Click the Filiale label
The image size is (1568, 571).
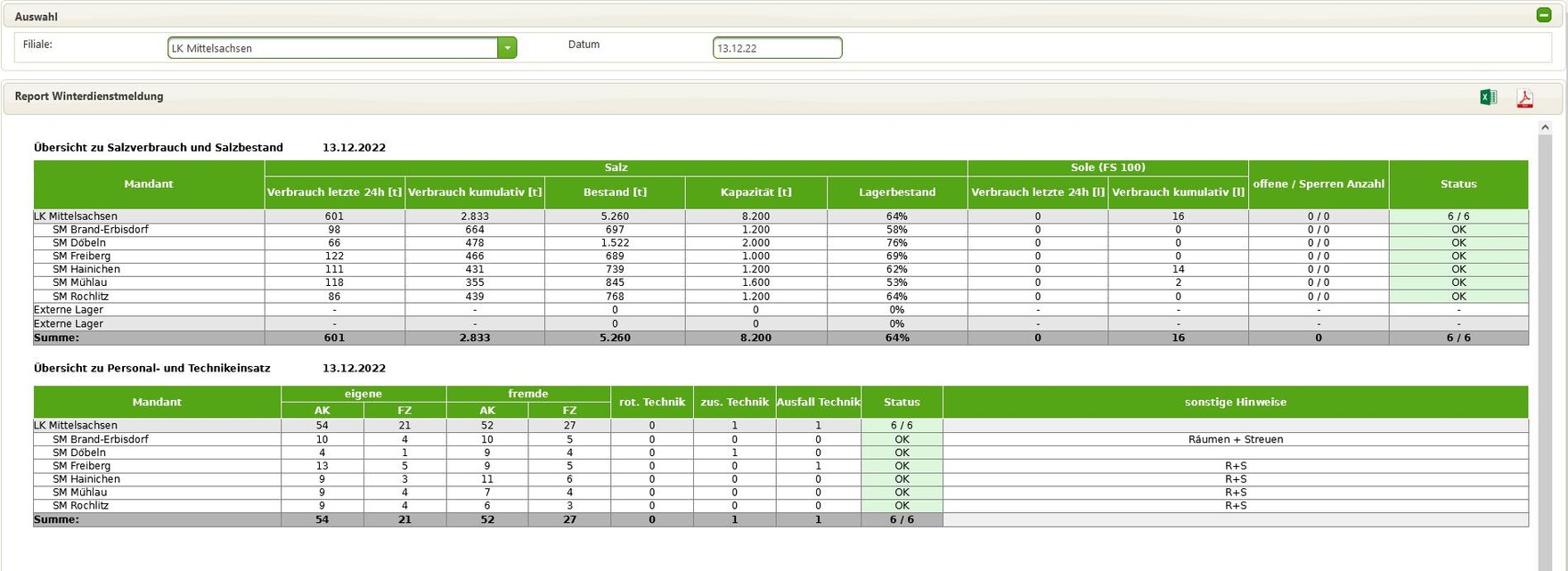coord(37,45)
